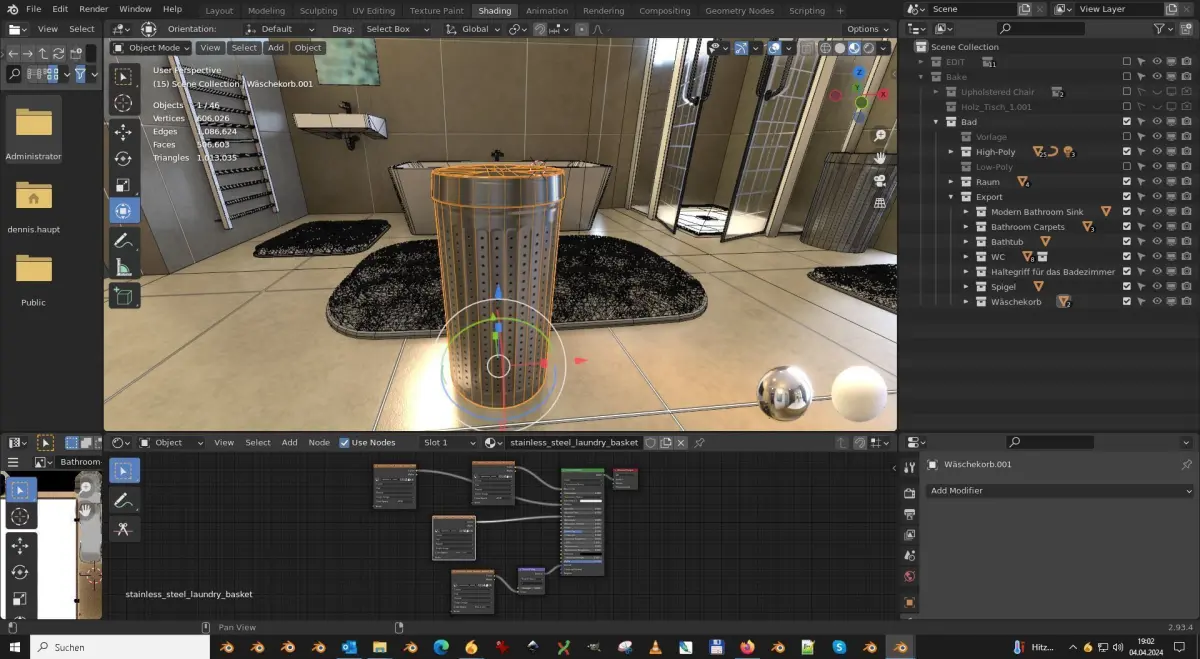1200x659 pixels.
Task: Select the Move tool in viewport toolbar
Action: point(124,132)
